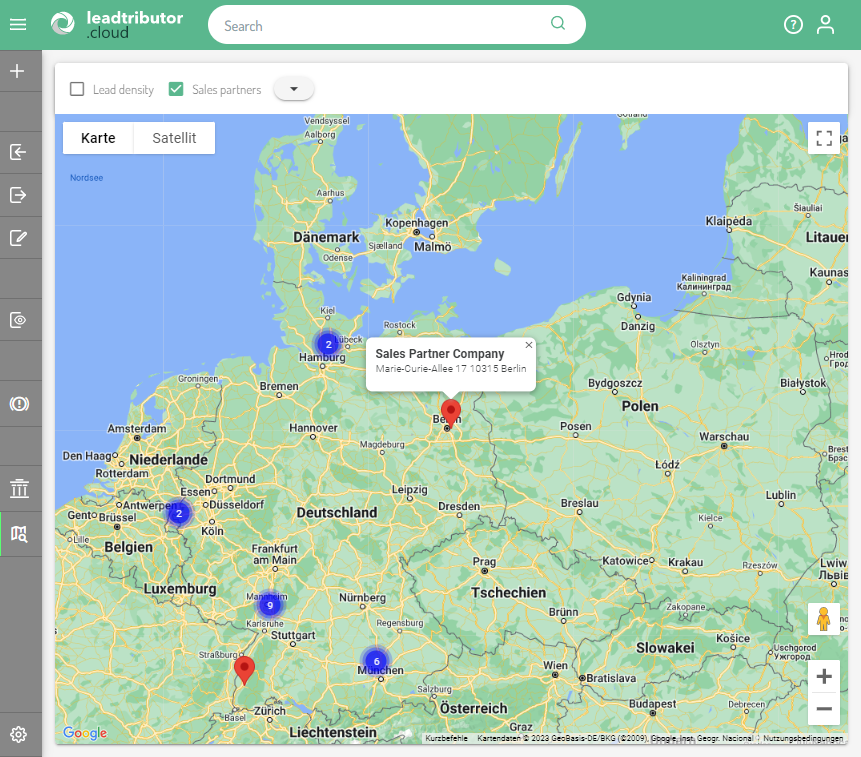Click the cluster marker with 9 near Mannheim
The image size is (861, 757).
(269, 605)
